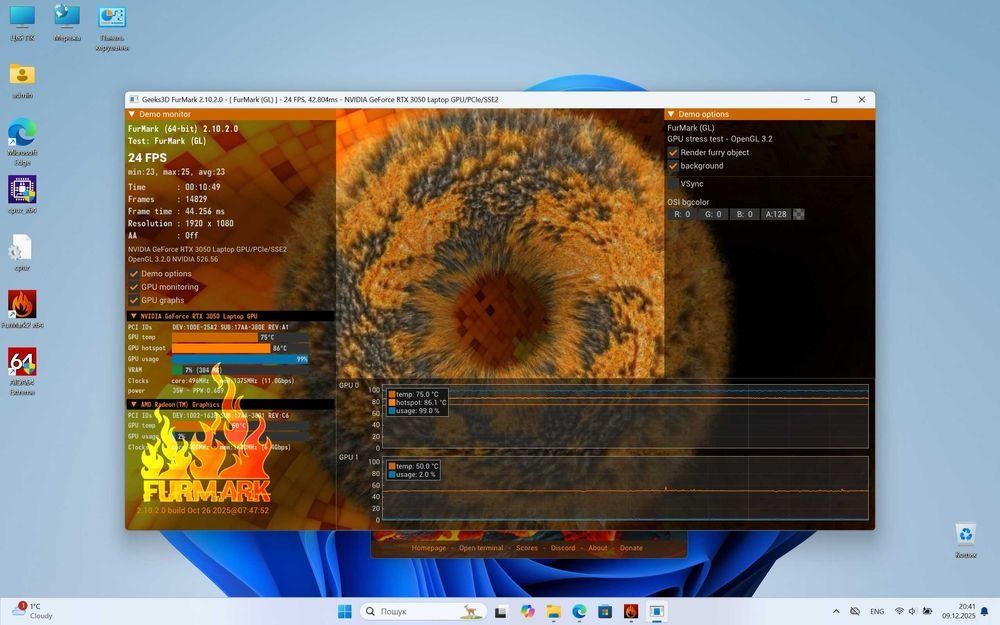Click the About link
1000x625 pixels.
tap(598, 548)
